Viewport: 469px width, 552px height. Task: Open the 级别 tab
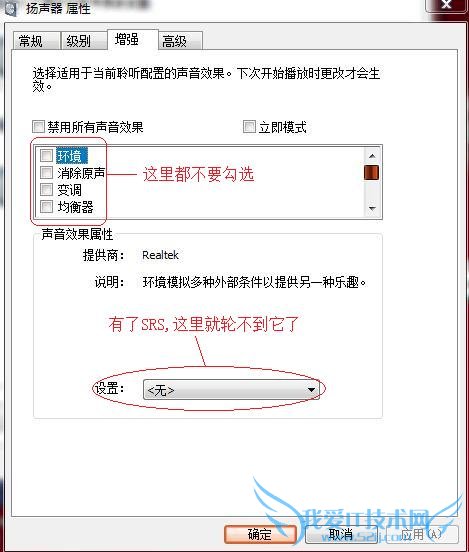click(83, 41)
